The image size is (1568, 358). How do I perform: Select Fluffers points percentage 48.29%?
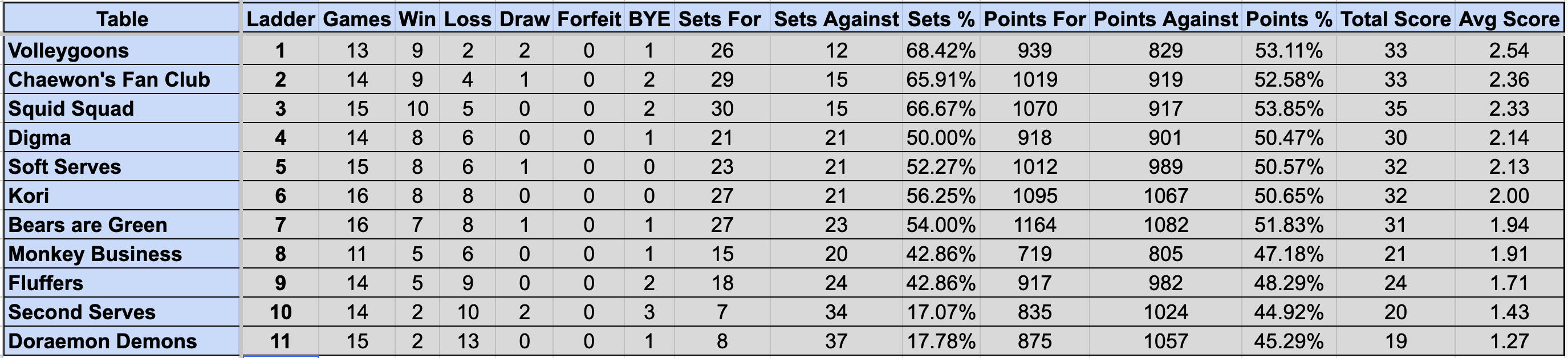click(x=1289, y=283)
